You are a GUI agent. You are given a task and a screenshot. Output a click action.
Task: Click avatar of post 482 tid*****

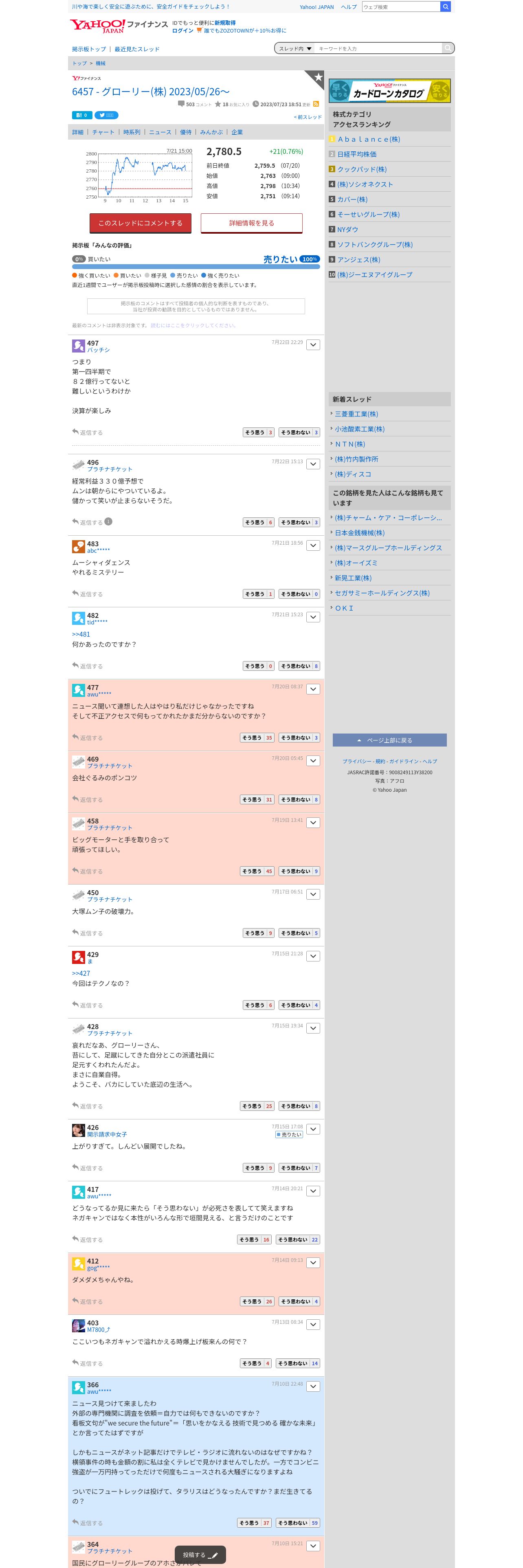79,618
